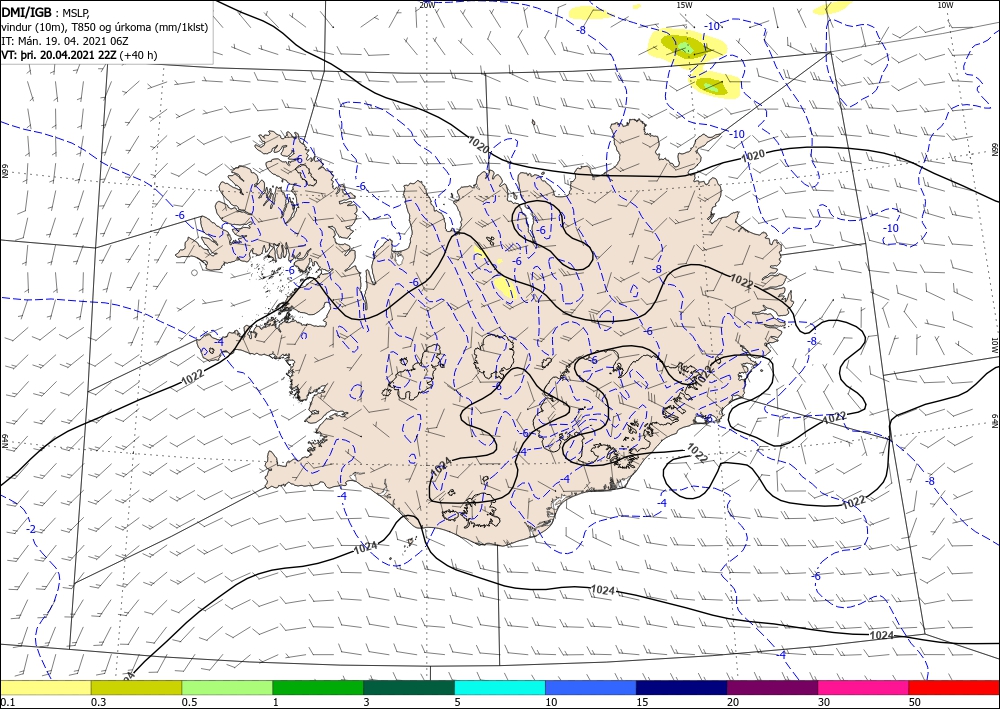This screenshot has height=709, width=1000.
Task: Select the dark green 3–5 legend swatch
Action: pyautogui.click(x=409, y=687)
